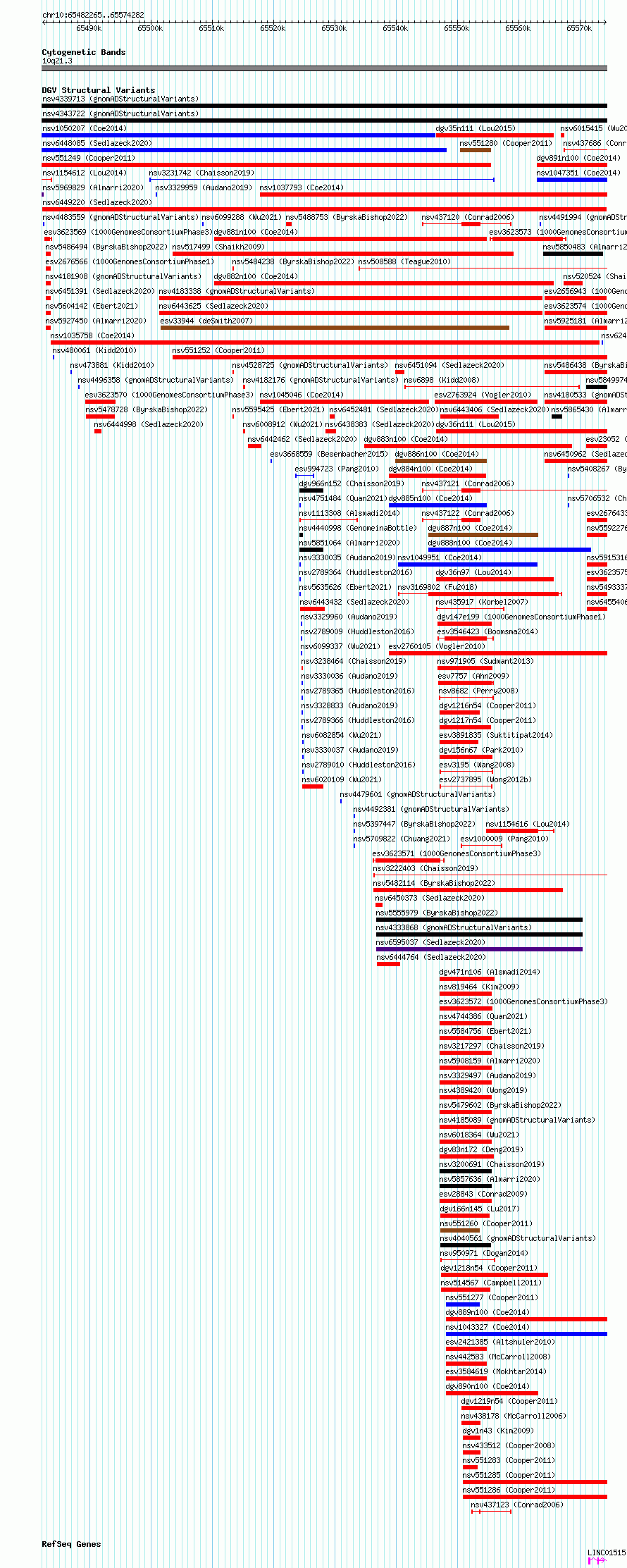
Task: Open nsv6443625 (Sedlazeck2020) variant
Action: pos(213,306)
